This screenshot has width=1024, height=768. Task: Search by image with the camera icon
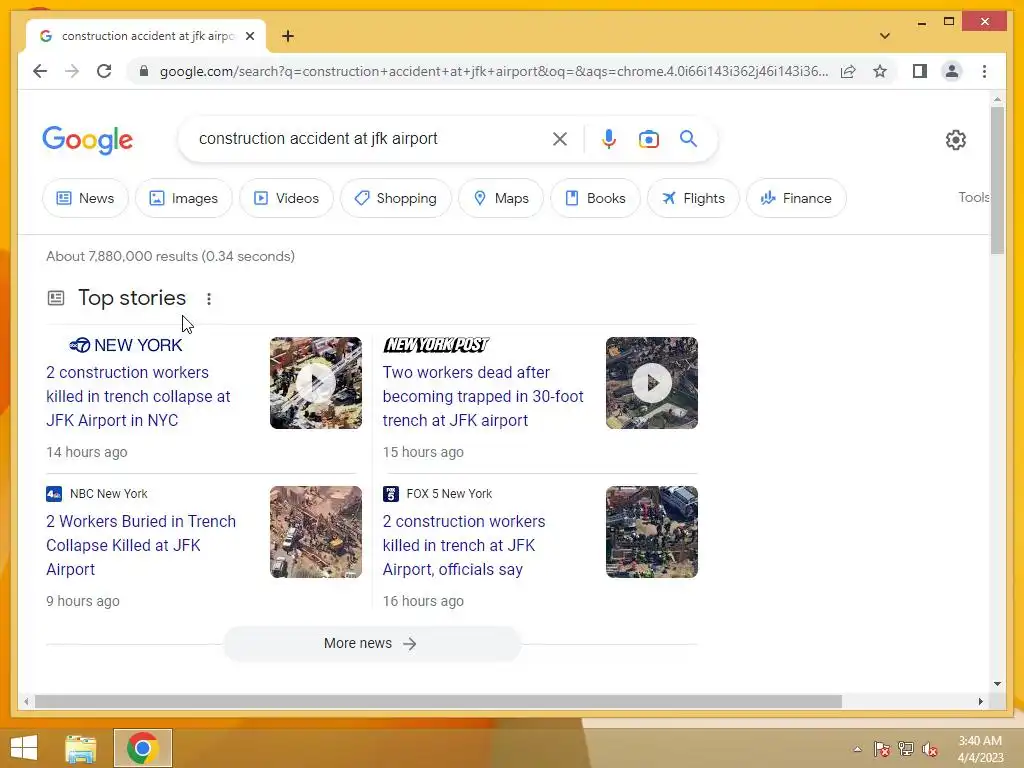pos(648,139)
